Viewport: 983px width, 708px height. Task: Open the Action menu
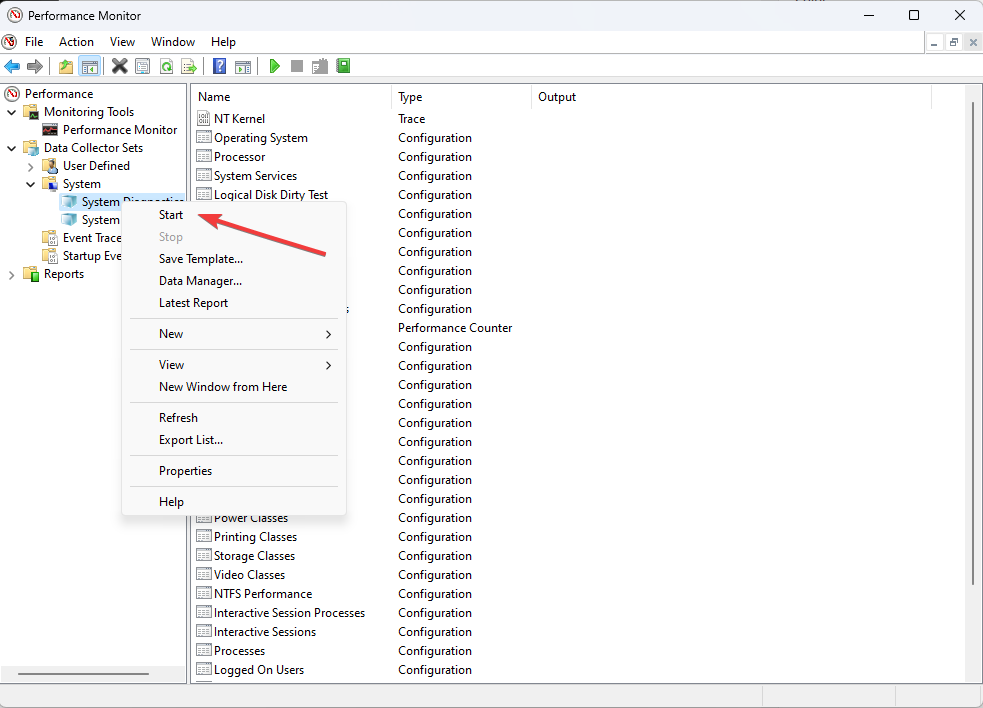tap(76, 42)
